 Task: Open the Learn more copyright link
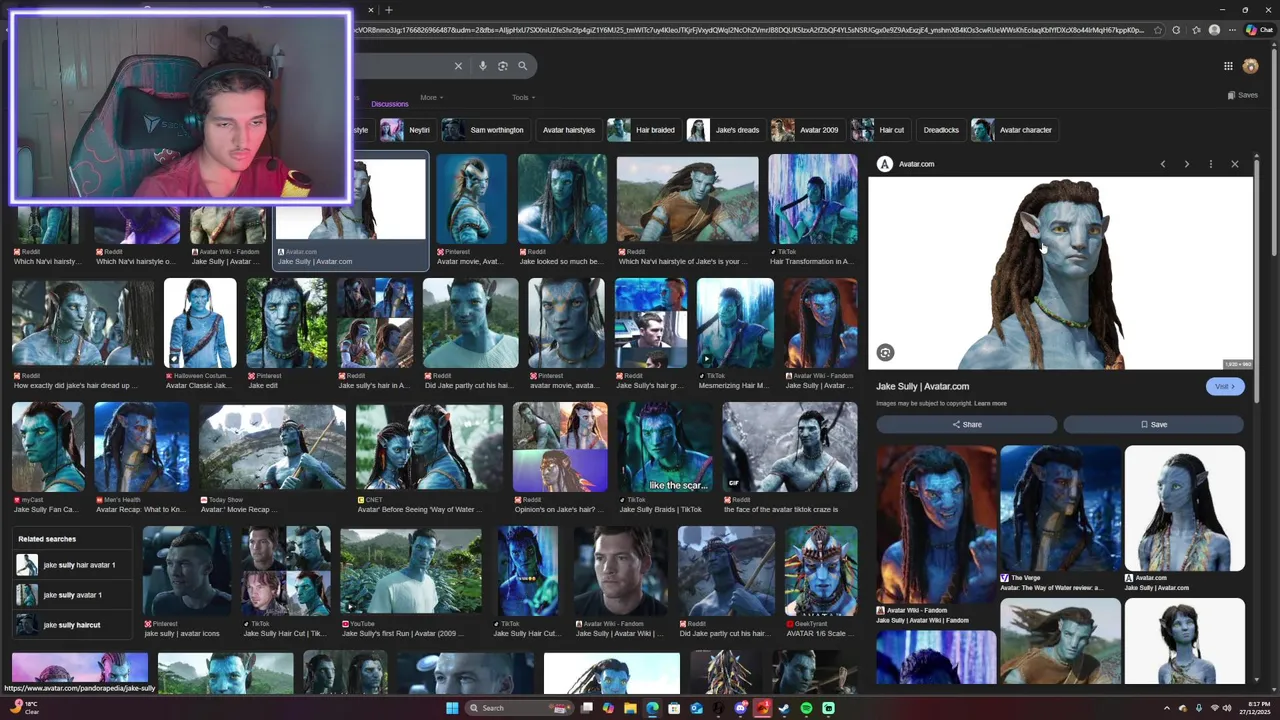click(x=990, y=403)
